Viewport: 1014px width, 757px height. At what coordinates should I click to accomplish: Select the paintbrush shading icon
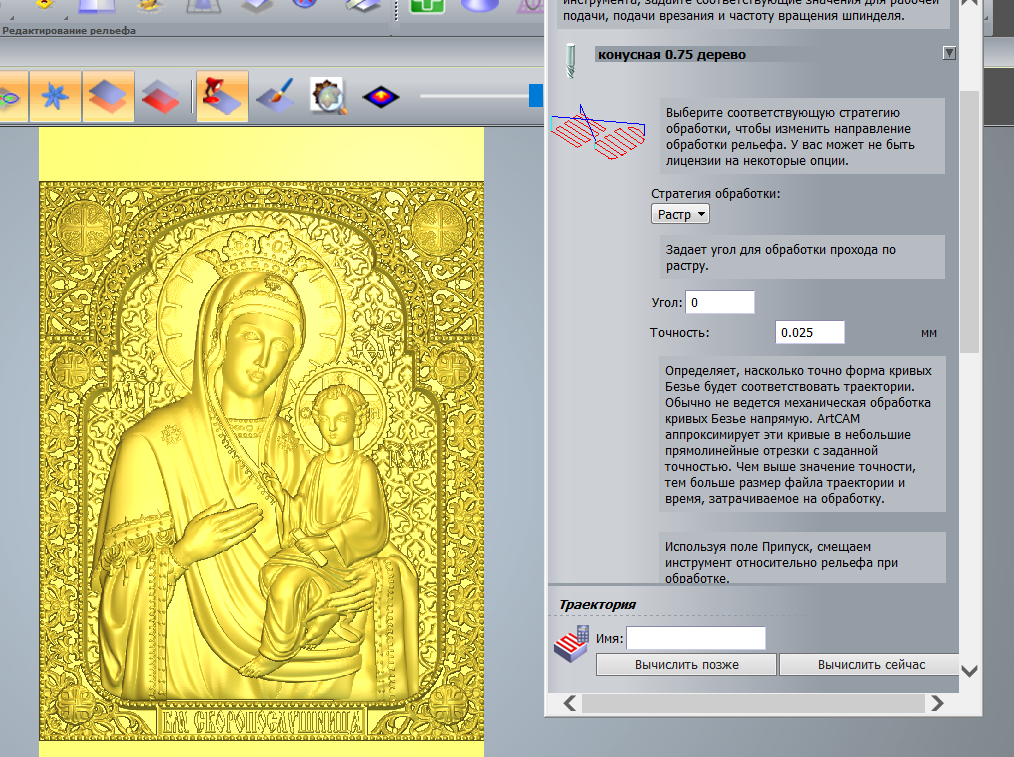(x=275, y=97)
